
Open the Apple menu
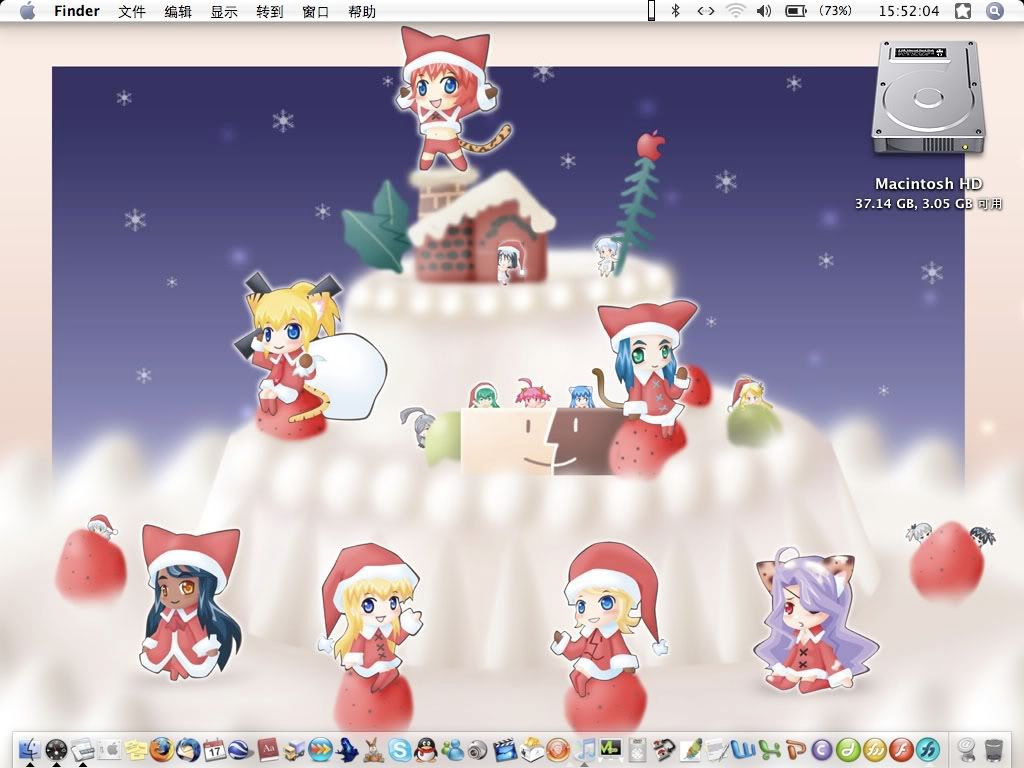27,11
